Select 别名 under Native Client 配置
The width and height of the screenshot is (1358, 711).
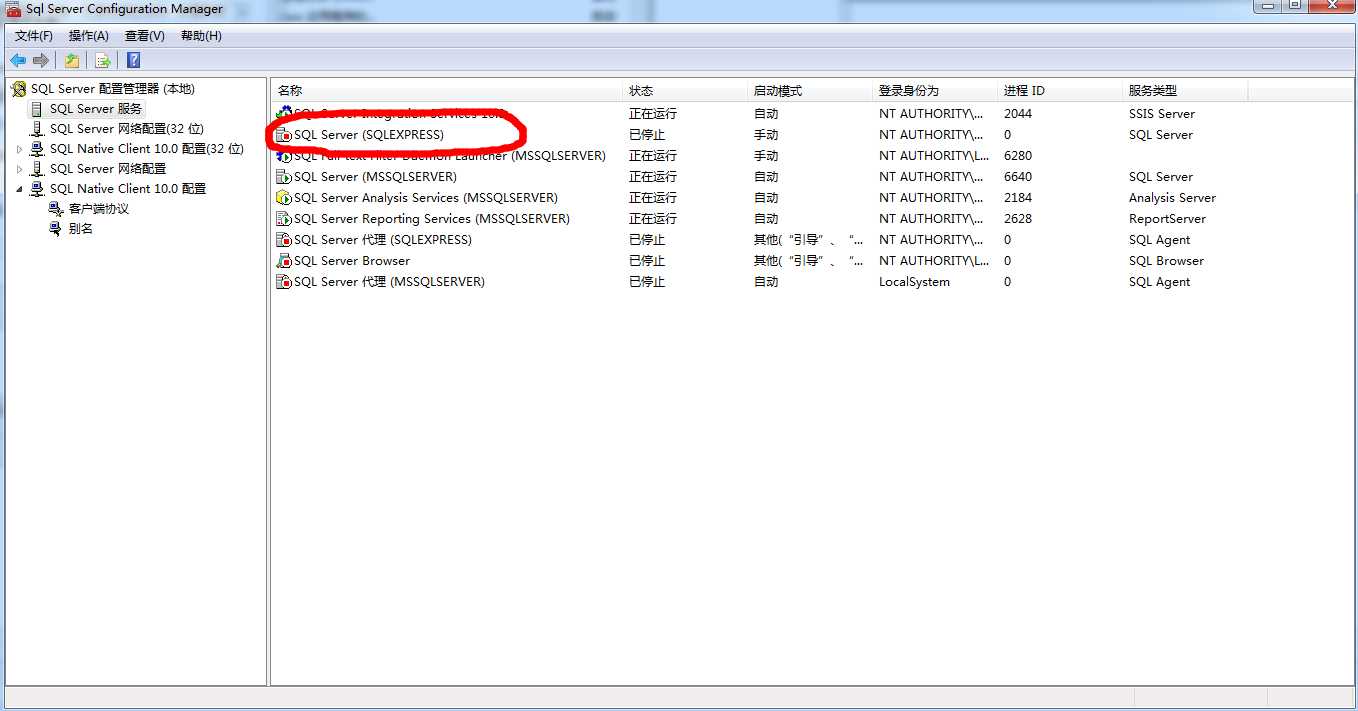pos(81,229)
